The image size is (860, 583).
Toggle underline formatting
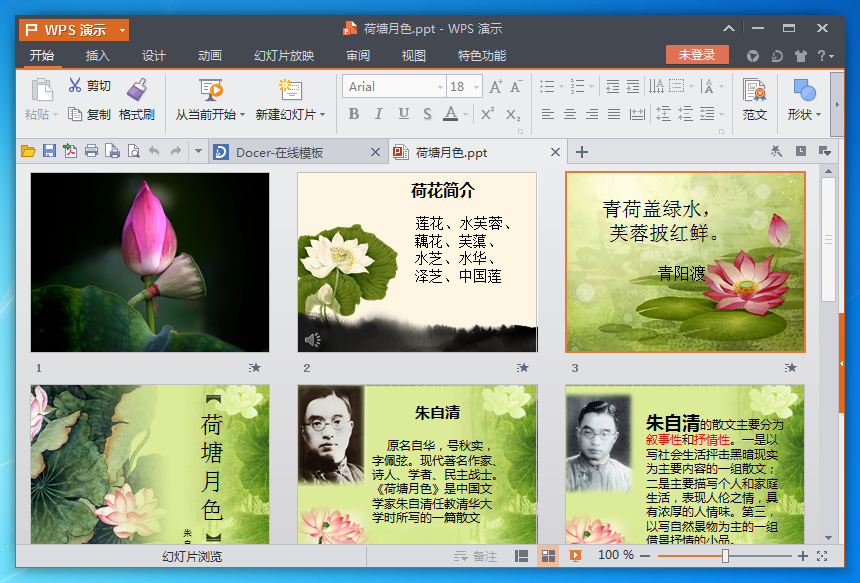click(x=404, y=114)
